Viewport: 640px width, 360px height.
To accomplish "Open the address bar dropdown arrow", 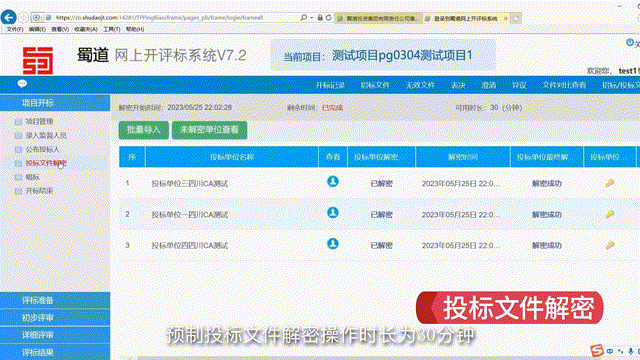I will coord(311,18).
